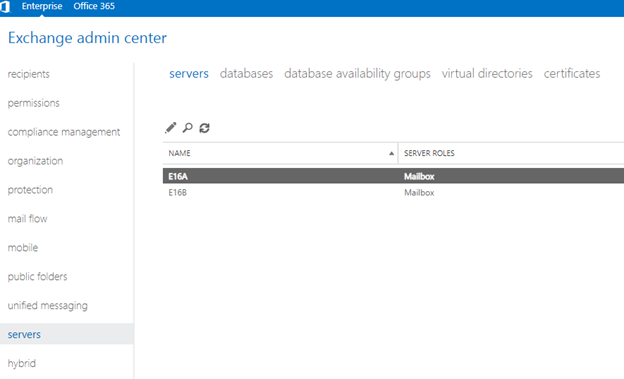624x379 pixels.
Task: Click Mailbox role for E16A
Action: click(419, 176)
